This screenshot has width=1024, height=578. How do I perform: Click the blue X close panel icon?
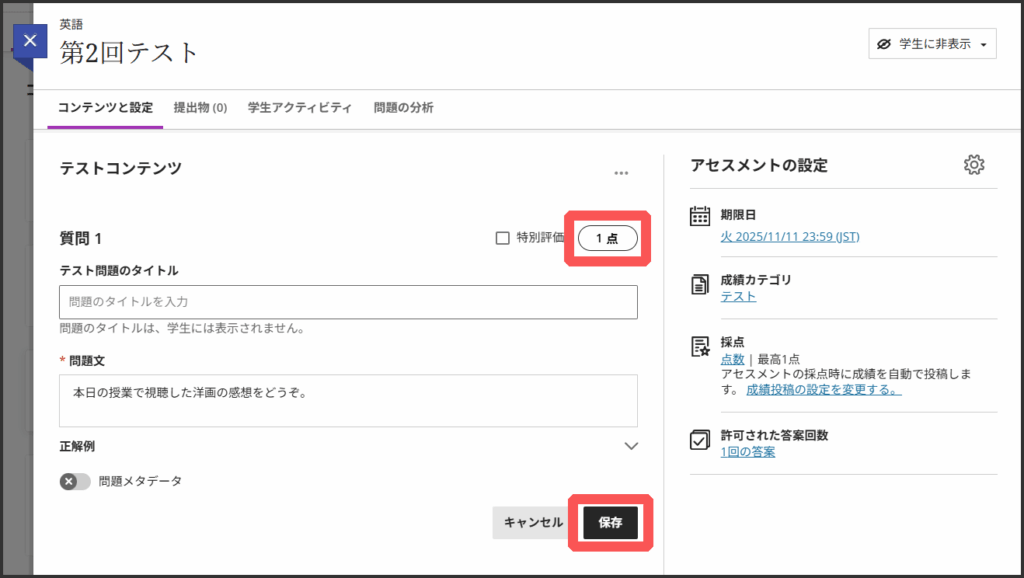30,41
